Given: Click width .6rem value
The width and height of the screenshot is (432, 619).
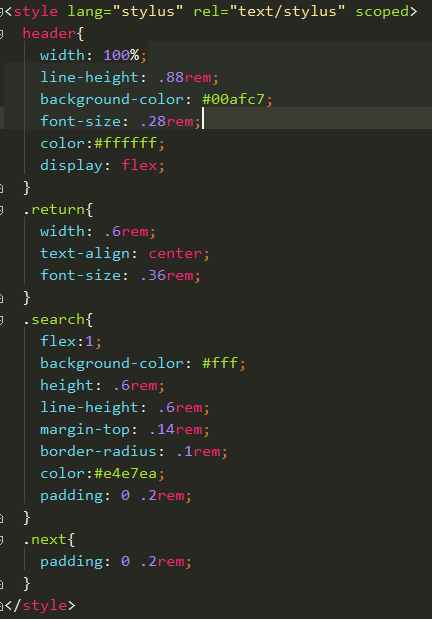Looking at the screenshot, I should pyautogui.click(x=126, y=231).
